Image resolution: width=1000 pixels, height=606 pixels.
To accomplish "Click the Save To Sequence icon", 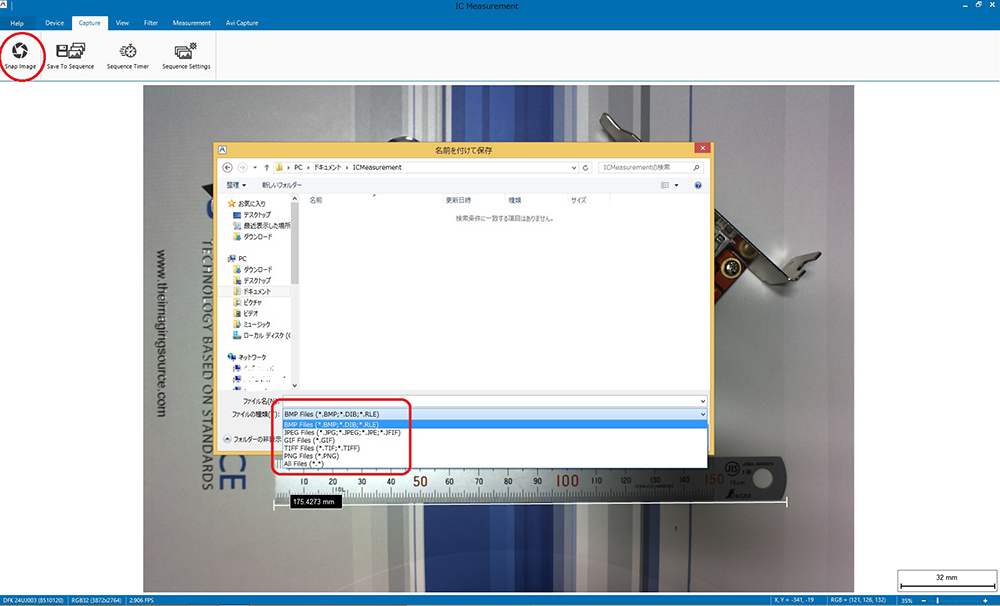I will 70,50.
